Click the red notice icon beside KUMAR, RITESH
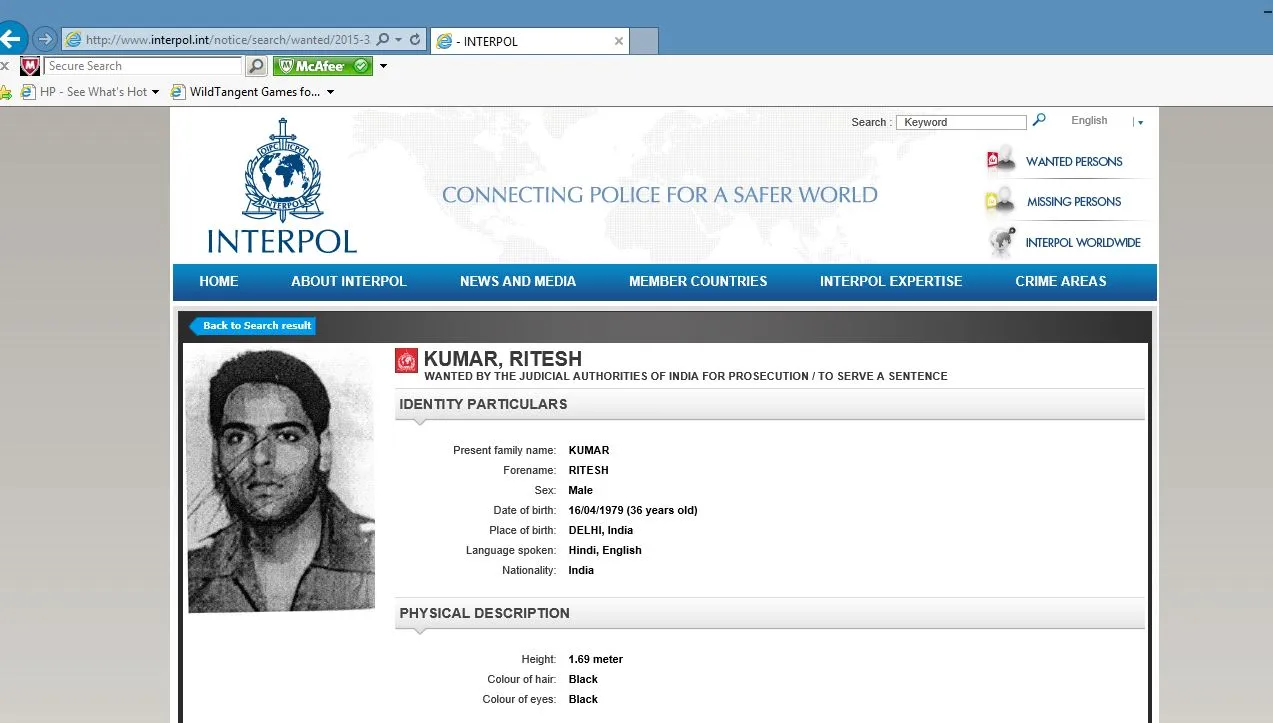1273x723 pixels. [406, 361]
